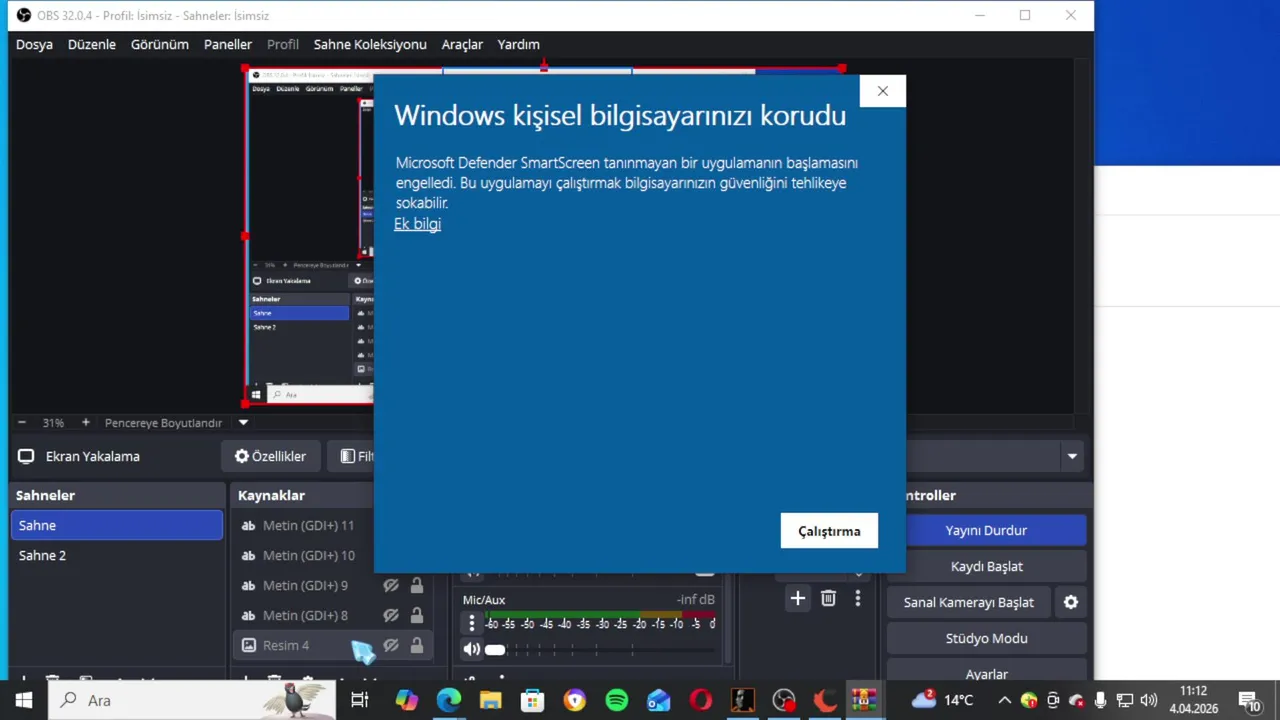Toggle lock on Metin (GDI+) 8

417,615
